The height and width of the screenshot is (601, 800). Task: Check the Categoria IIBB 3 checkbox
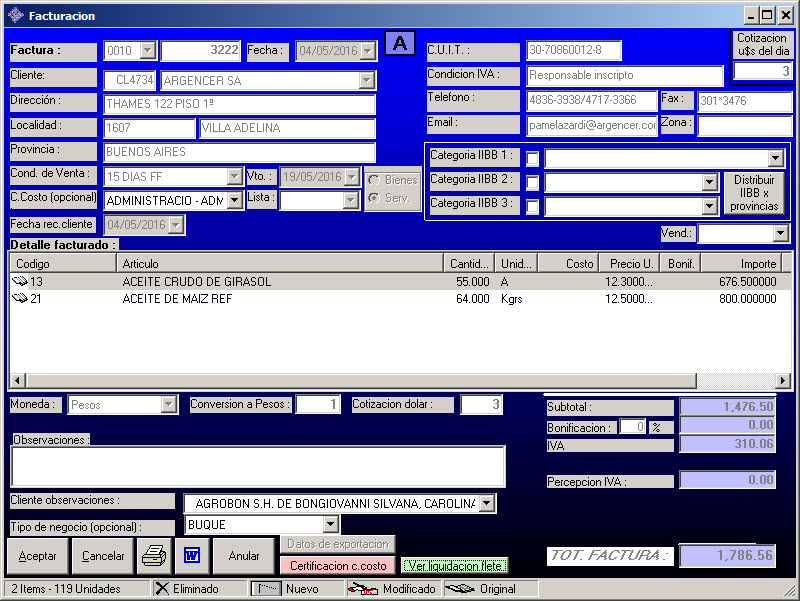533,207
